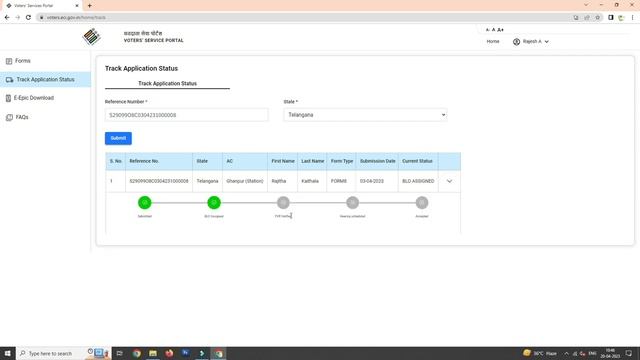This screenshot has width=640, height=360.
Task: Open File Explorer from the taskbar
Action: point(153,353)
